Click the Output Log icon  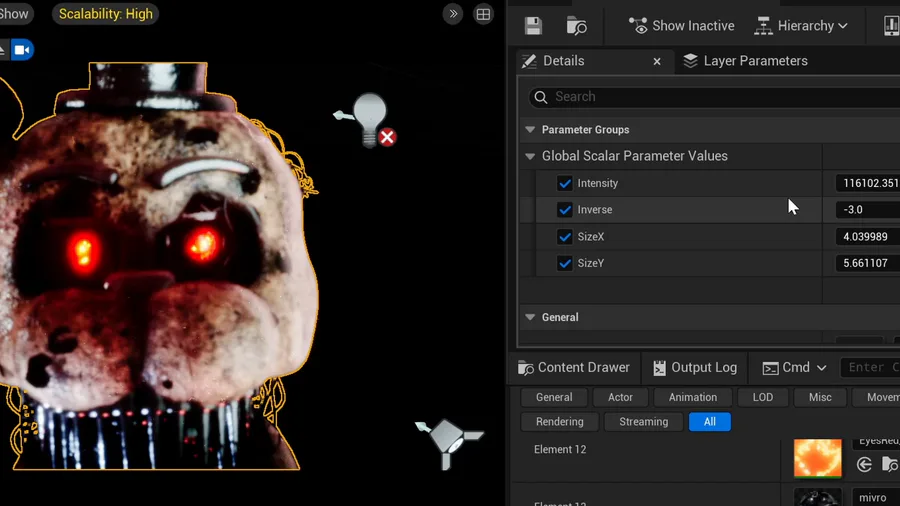[659, 368]
